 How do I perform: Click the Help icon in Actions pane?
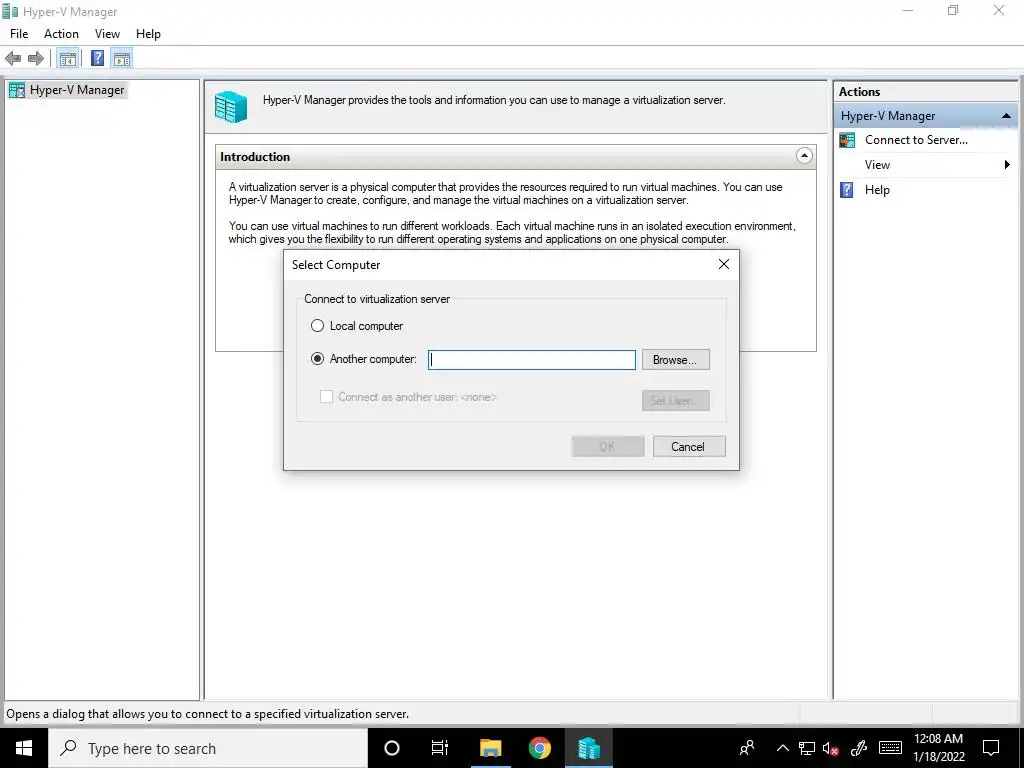click(846, 190)
